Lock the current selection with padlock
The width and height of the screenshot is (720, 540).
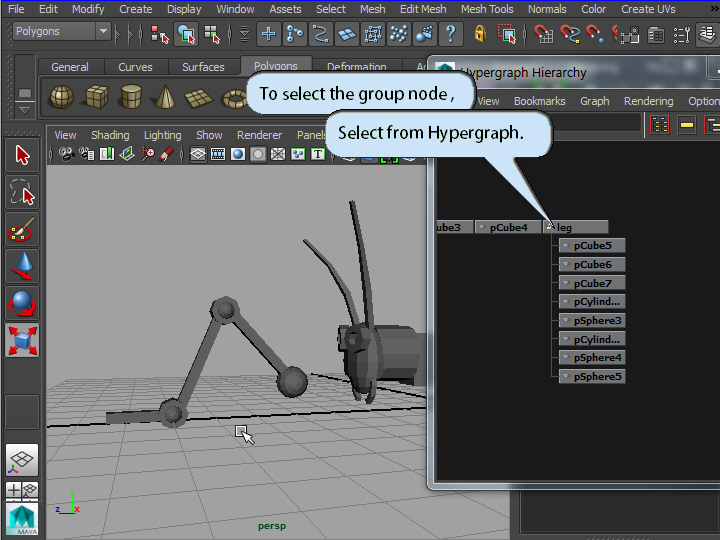tap(480, 34)
